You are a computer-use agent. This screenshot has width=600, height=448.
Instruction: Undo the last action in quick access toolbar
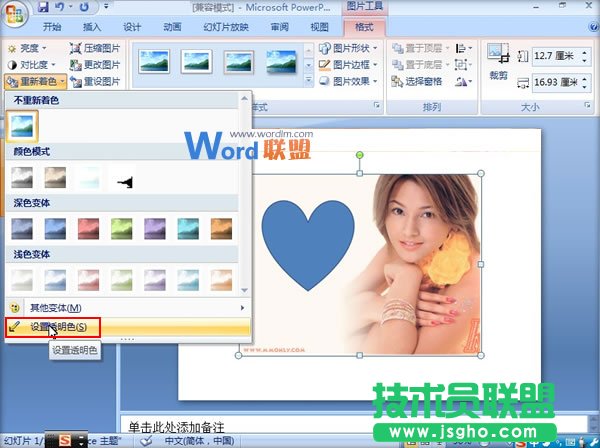(x=60, y=7)
